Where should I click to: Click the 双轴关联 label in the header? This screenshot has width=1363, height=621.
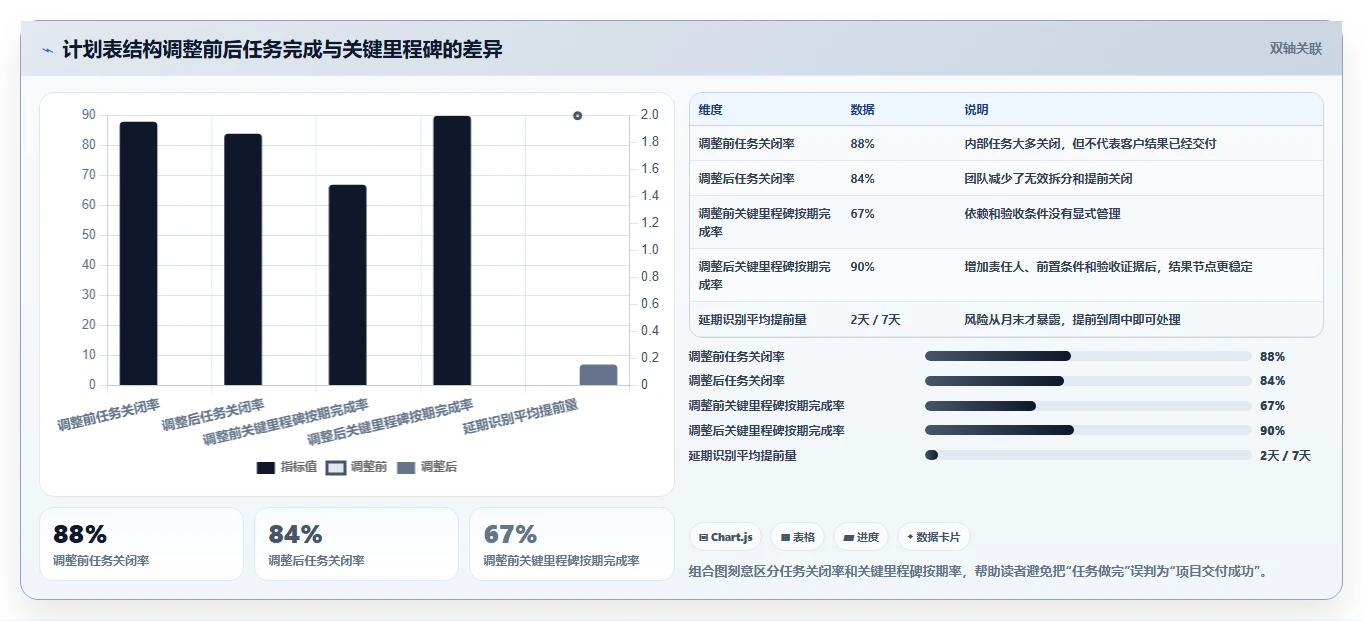pos(1295,49)
